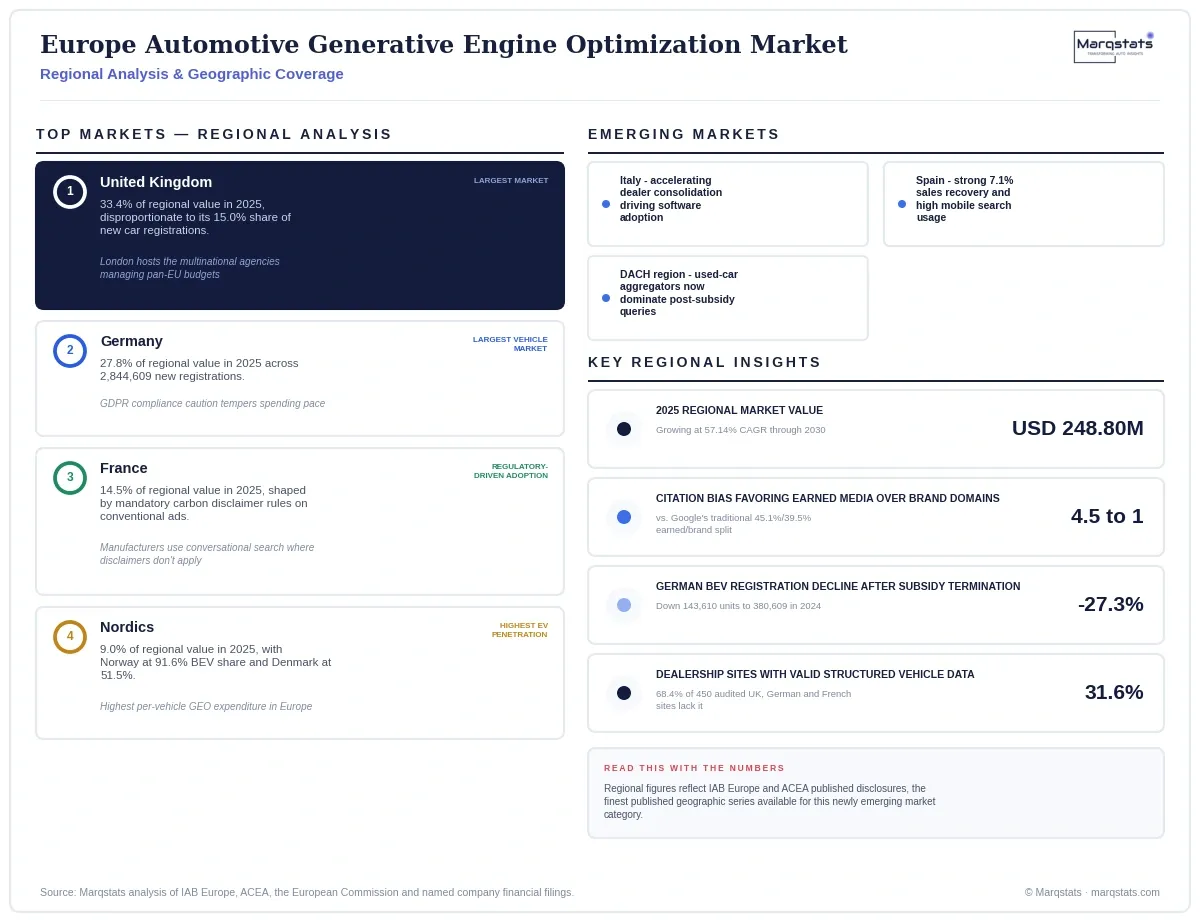Click EMERGING MARKETS section heading

click(684, 134)
